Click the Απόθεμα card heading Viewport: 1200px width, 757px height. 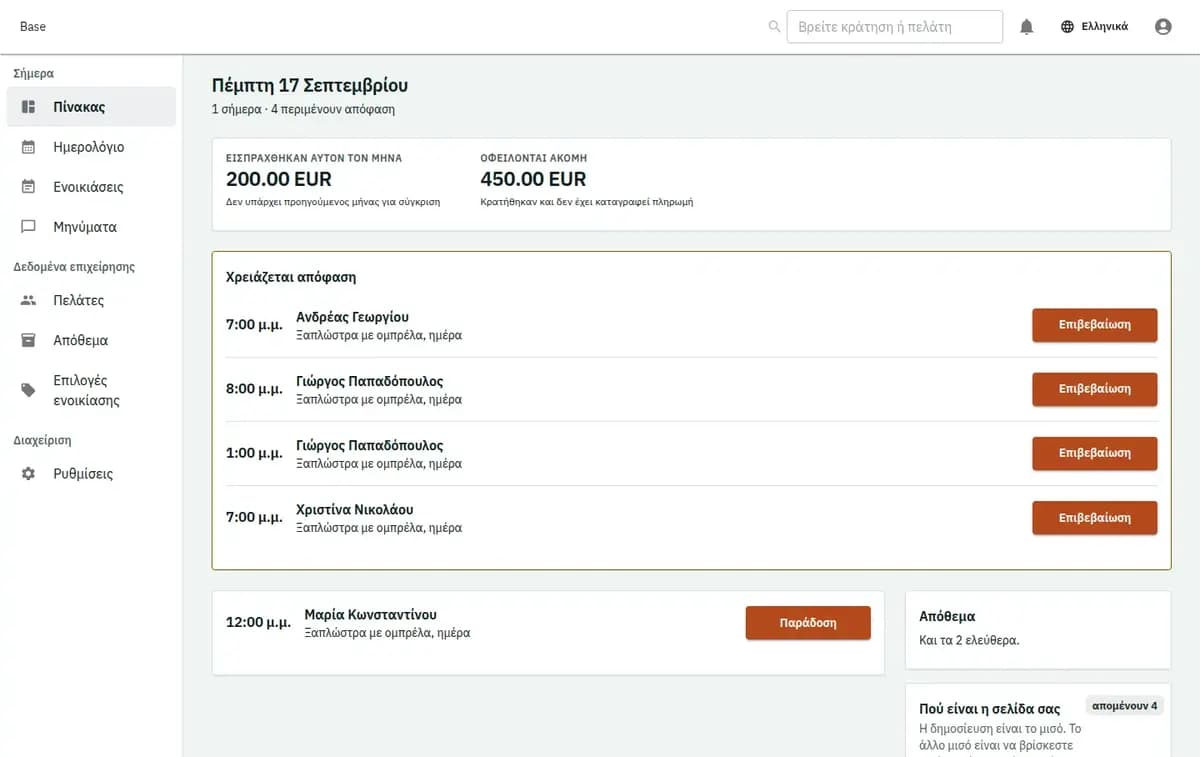click(x=947, y=617)
